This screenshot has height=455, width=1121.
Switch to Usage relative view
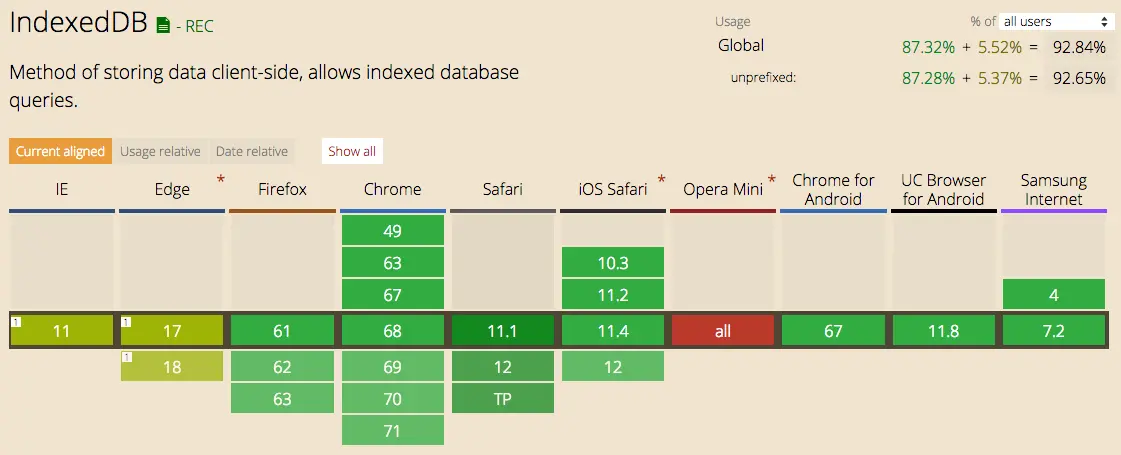click(x=160, y=151)
